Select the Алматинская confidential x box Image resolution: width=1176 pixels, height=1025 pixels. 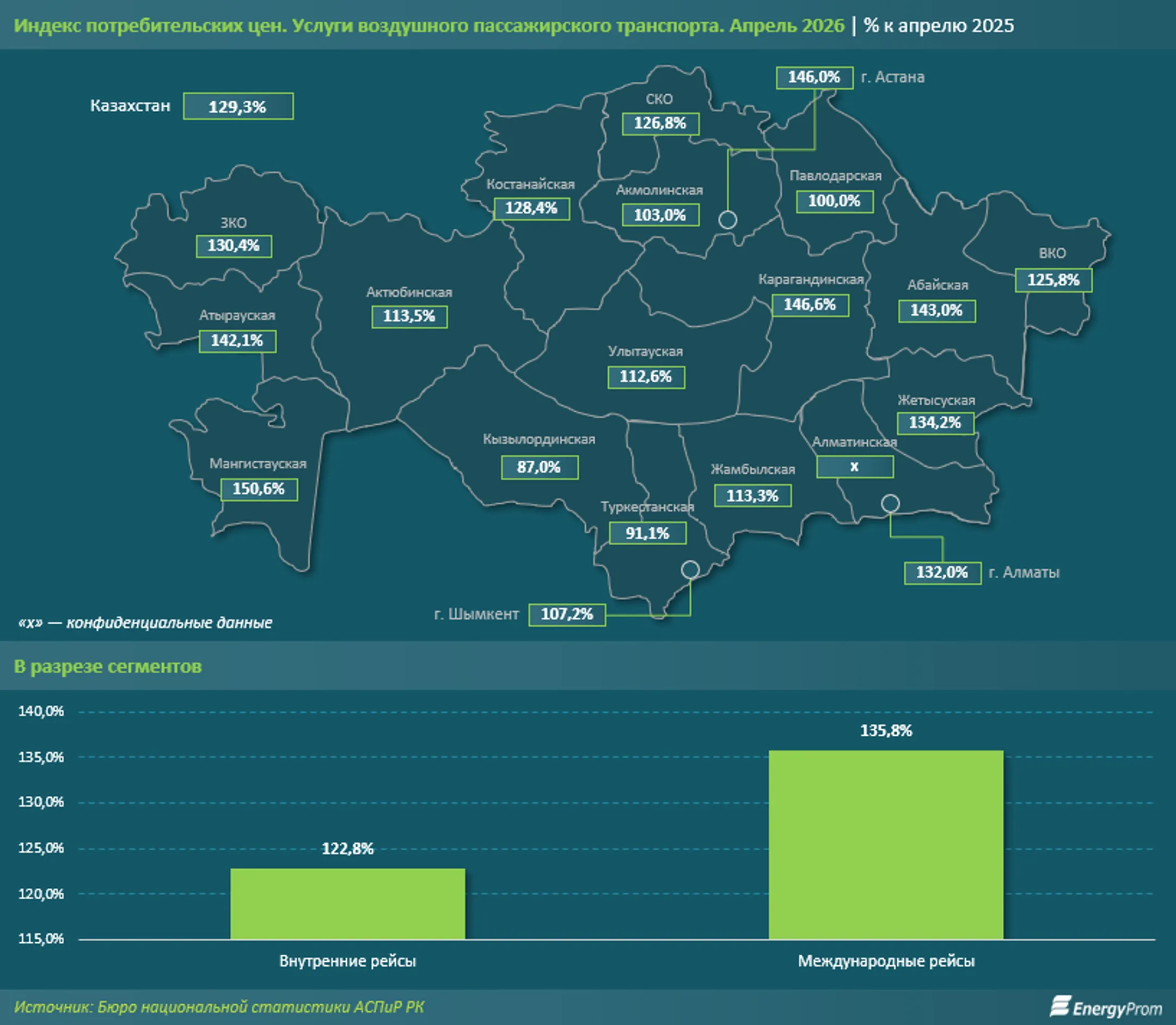pyautogui.click(x=855, y=467)
